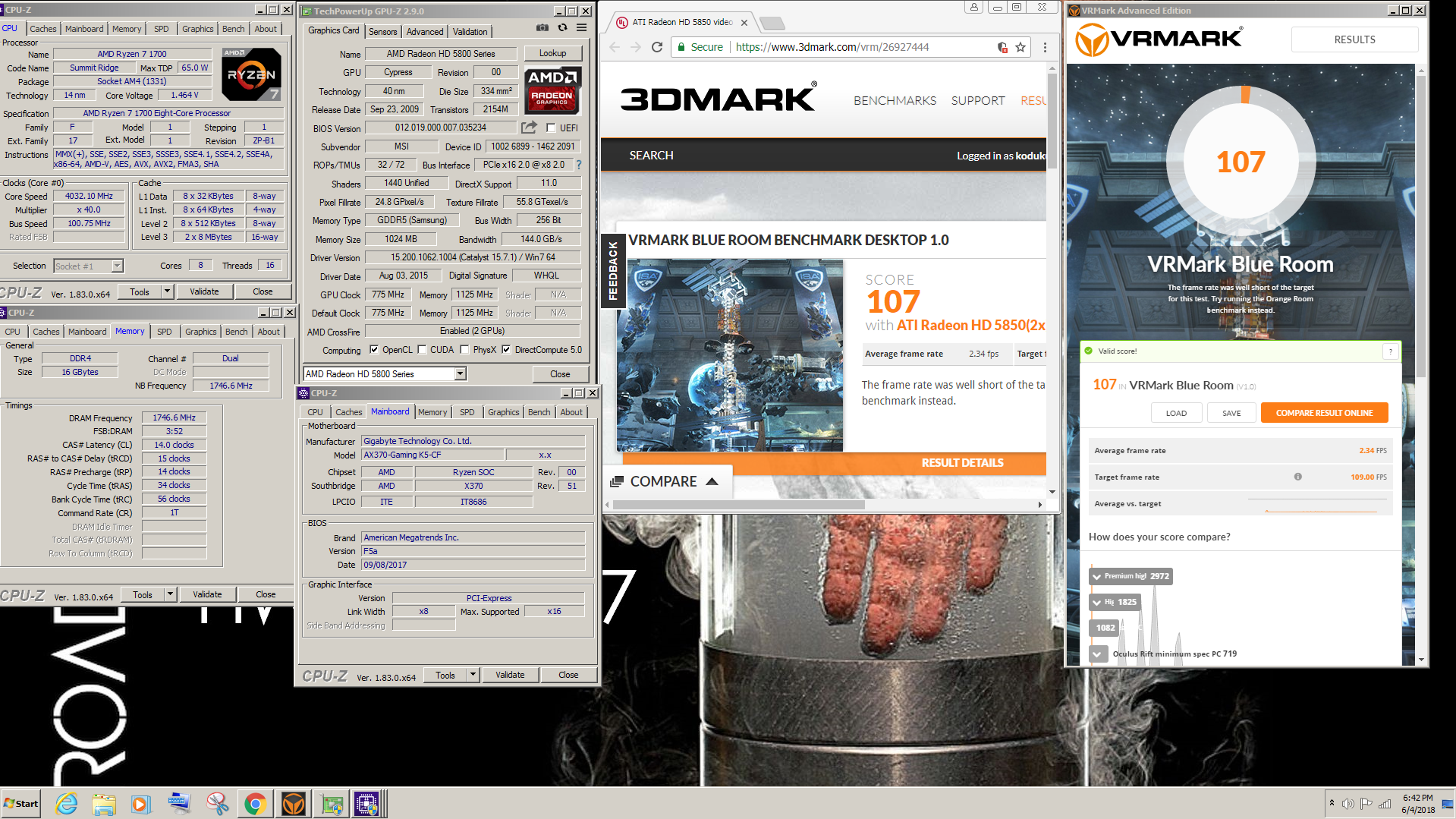Open the SPD tab in CPU-Z Memory window
Viewport: 1456px width, 819px height.
[165, 332]
